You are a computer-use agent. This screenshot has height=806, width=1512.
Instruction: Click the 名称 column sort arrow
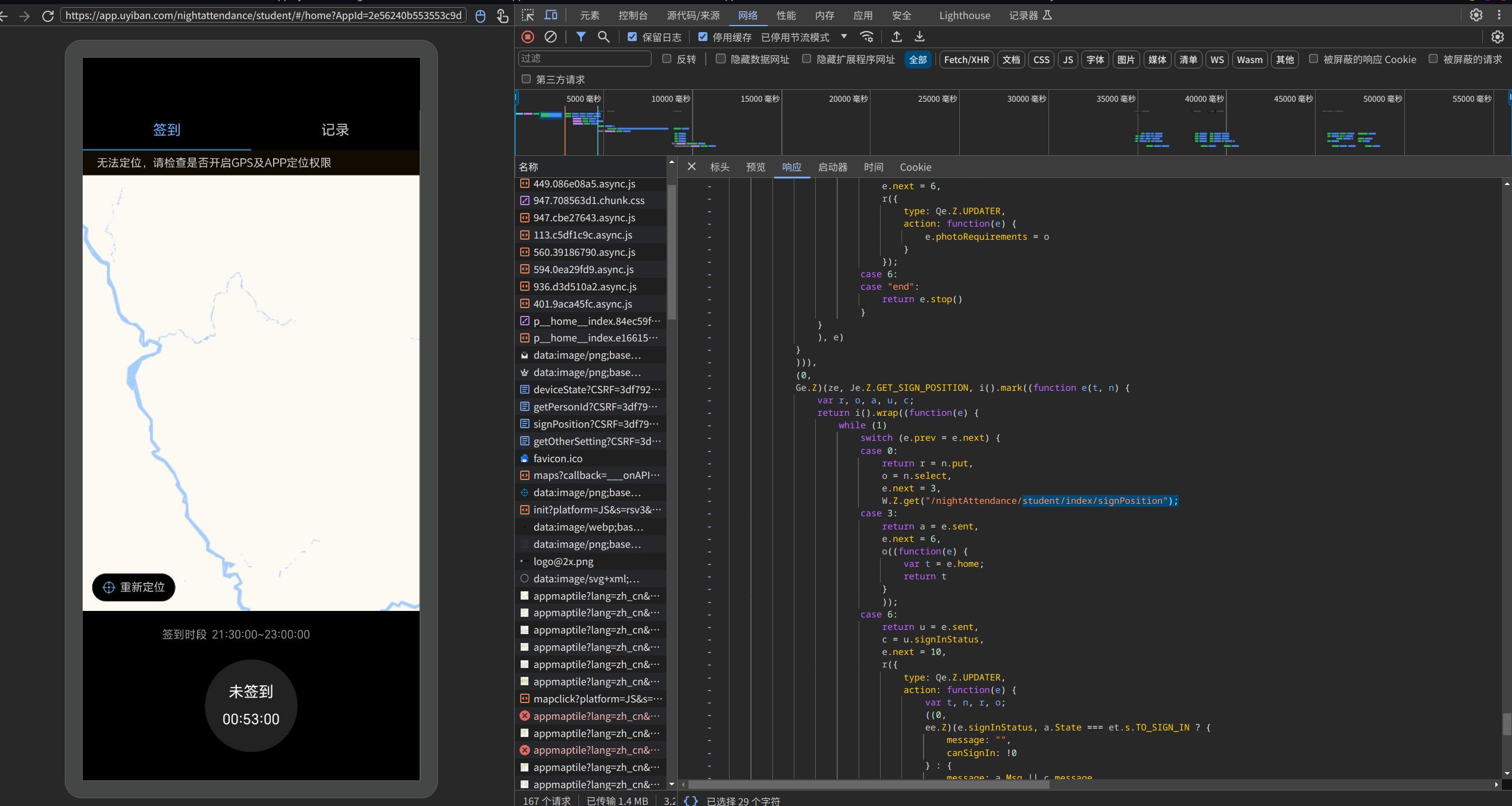point(671,162)
